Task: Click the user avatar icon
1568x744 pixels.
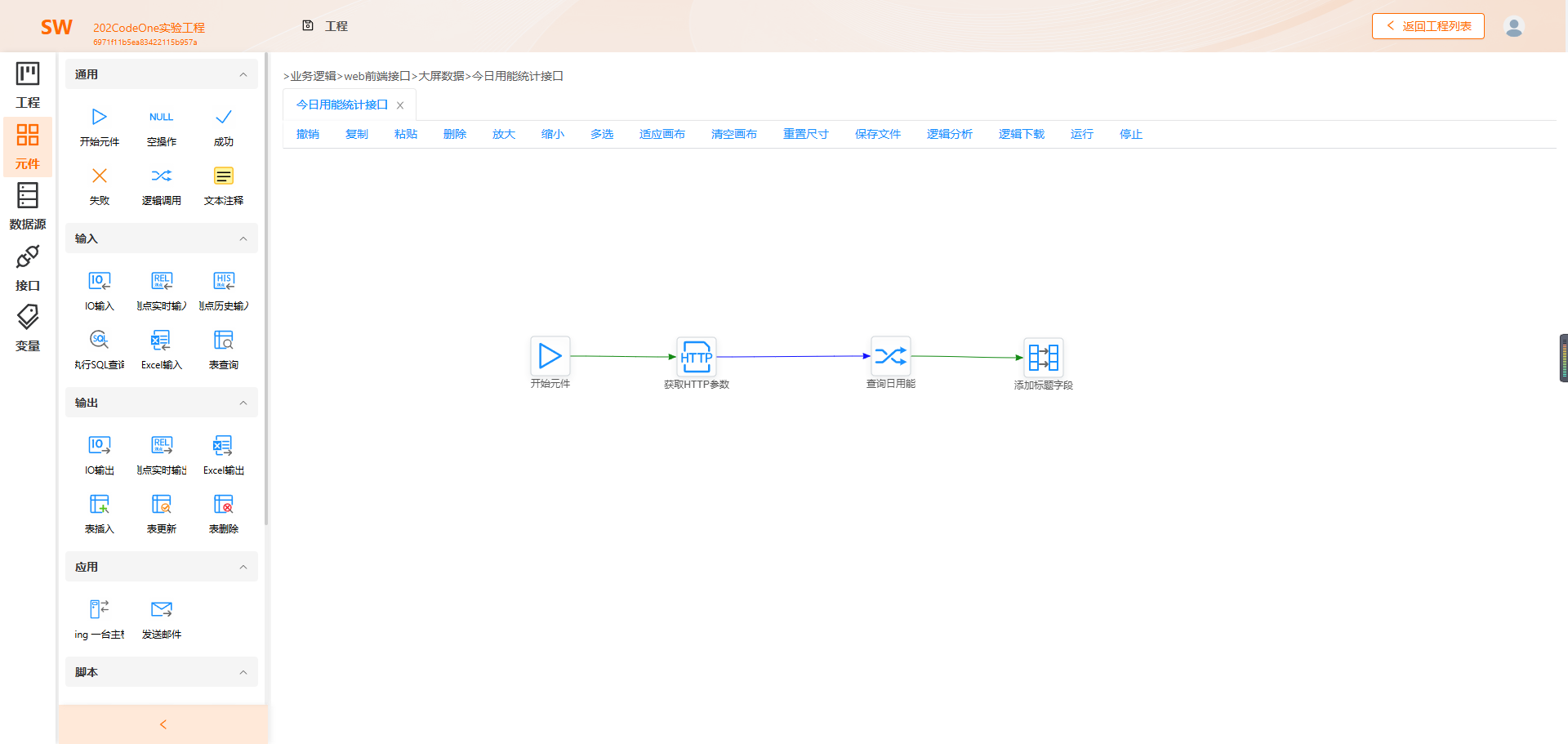Action: tap(1514, 26)
